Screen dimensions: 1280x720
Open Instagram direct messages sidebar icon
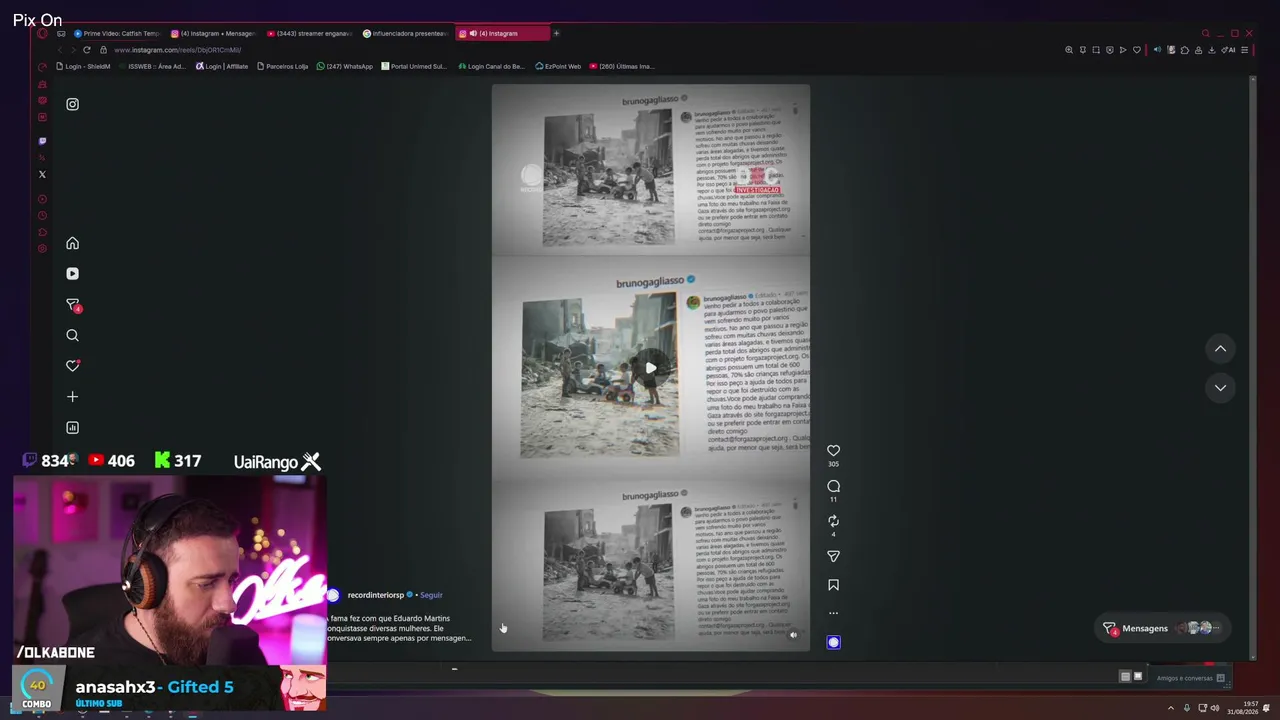pyautogui.click(x=72, y=304)
